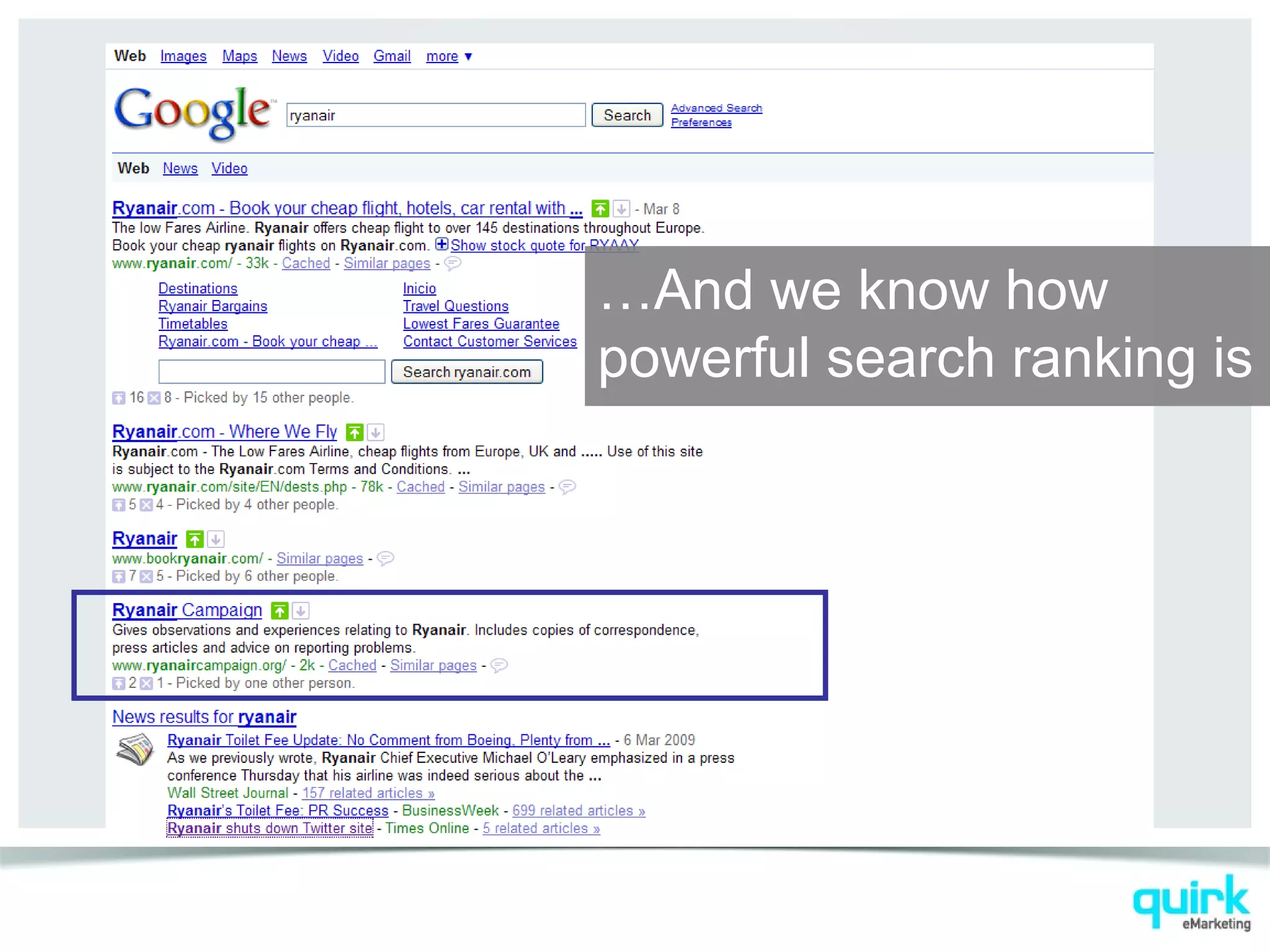The width and height of the screenshot is (1270, 952).
Task: Remove the bookryanair.com Ryanair result
Action: 216,539
